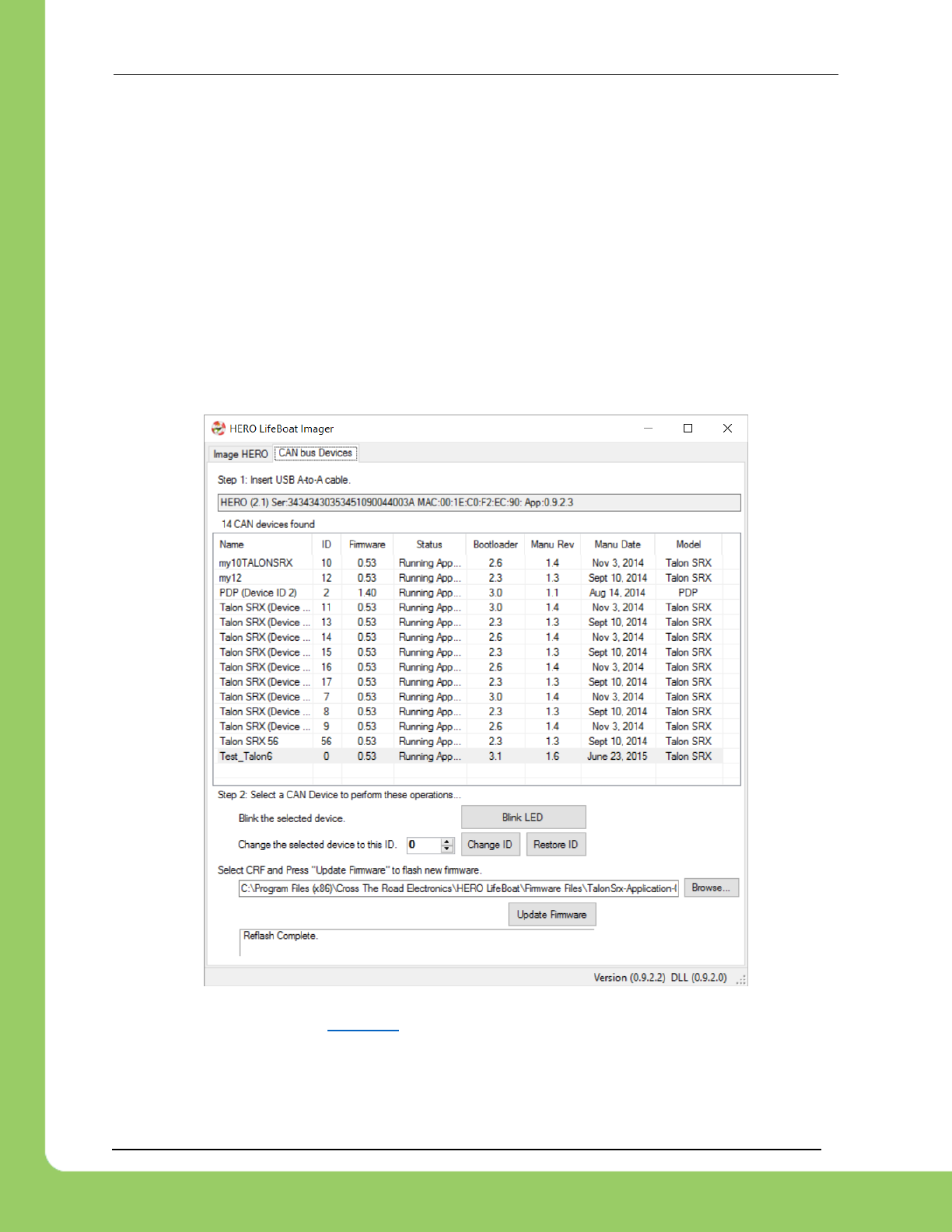Image resolution: width=952 pixels, height=1232 pixels.
Task: Increase the device ID with the up arrow
Action: [447, 841]
